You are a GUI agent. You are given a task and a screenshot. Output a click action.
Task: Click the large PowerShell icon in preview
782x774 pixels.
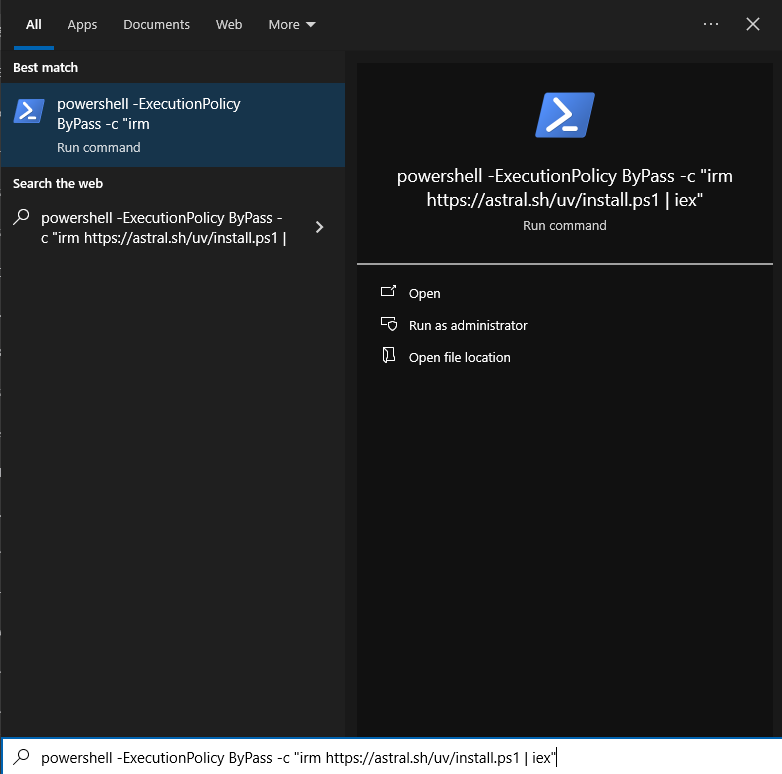coord(565,115)
